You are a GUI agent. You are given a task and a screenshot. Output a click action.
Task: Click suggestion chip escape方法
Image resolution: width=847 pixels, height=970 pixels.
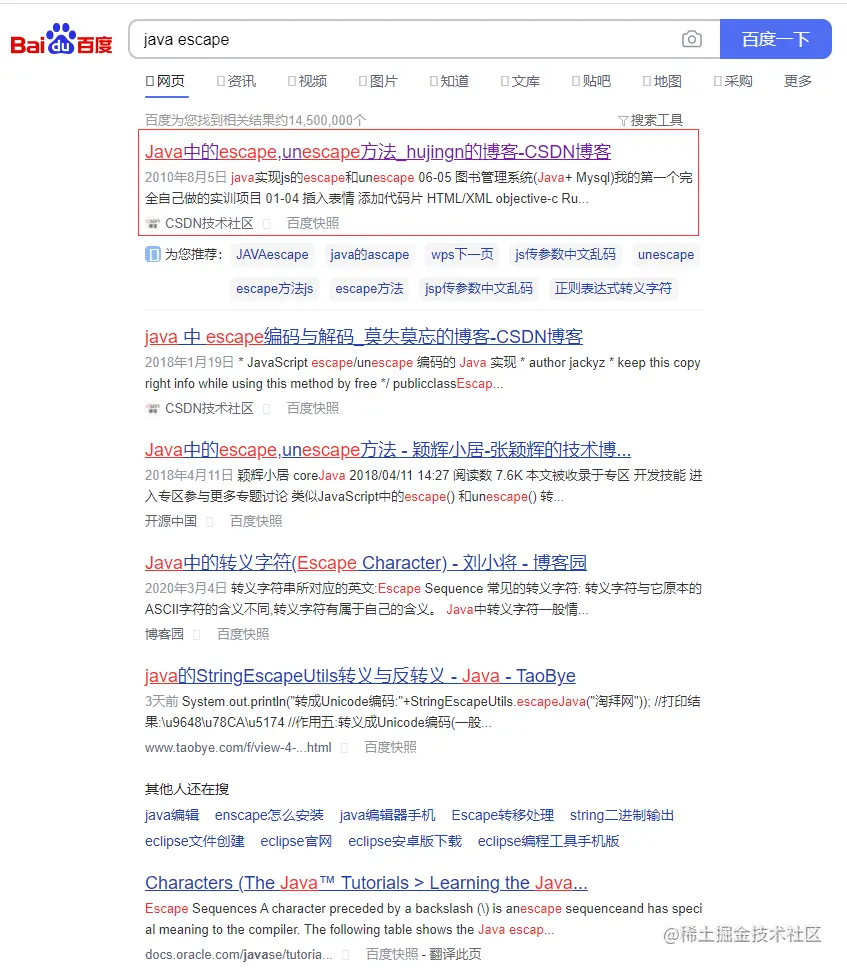[369, 288]
